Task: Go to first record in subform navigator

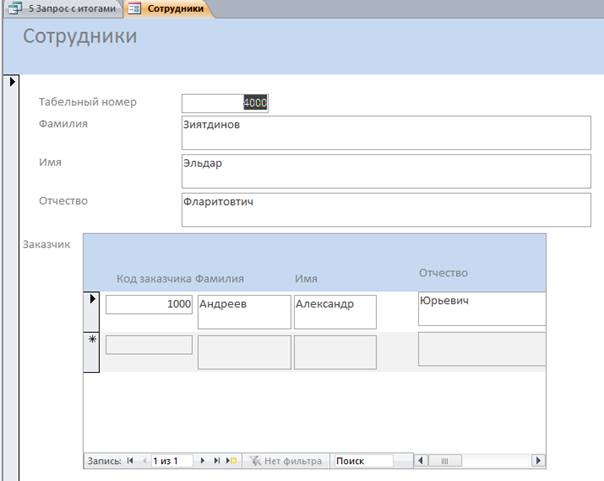Action: coord(130,461)
